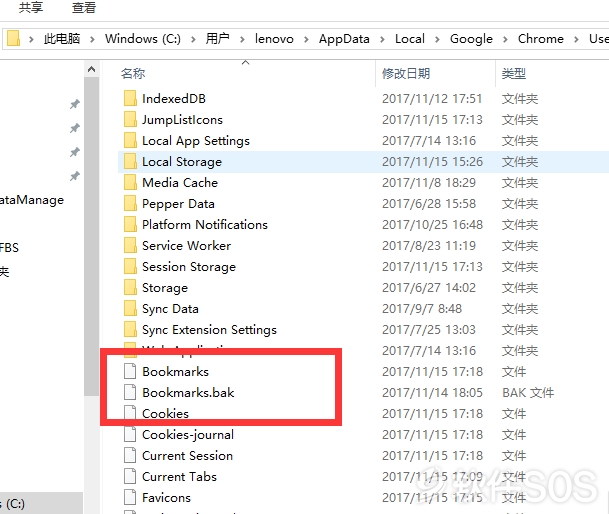This screenshot has width=609, height=514.
Task: Select Chrome breadcrumb segment
Action: [x=541, y=38]
